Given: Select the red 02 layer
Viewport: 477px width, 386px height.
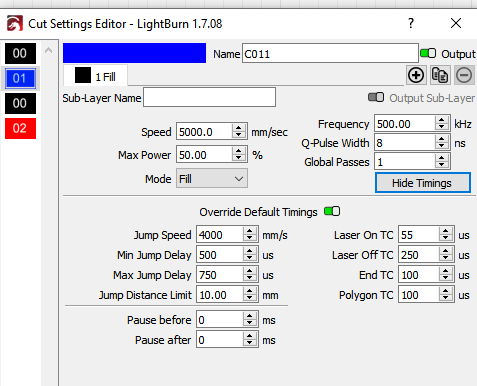Looking at the screenshot, I should pos(20,128).
